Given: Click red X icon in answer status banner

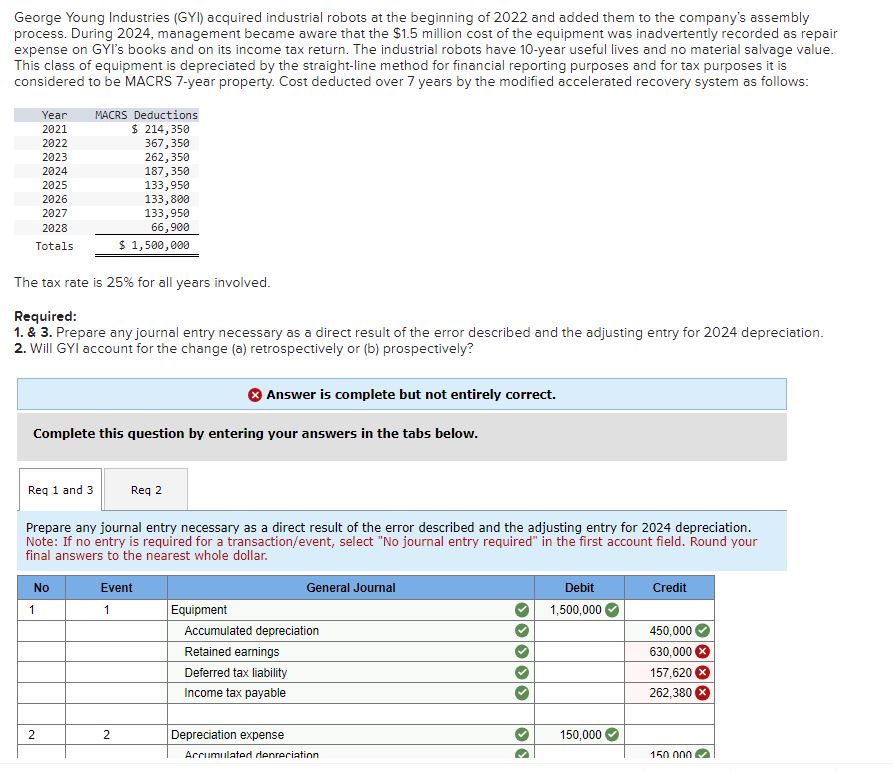Looking at the screenshot, I should [255, 395].
